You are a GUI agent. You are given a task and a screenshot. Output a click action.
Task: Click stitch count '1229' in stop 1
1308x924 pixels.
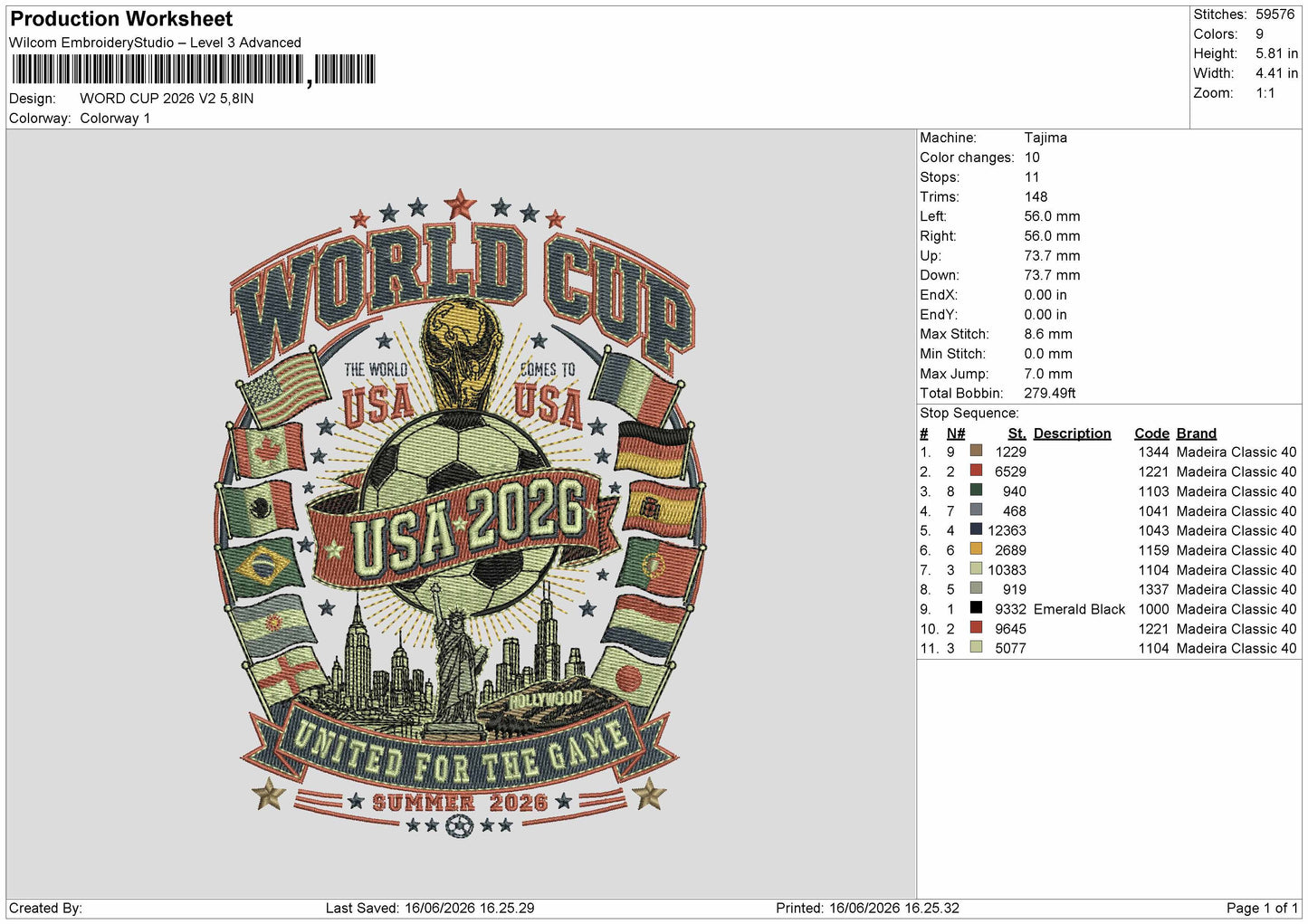point(1010,452)
